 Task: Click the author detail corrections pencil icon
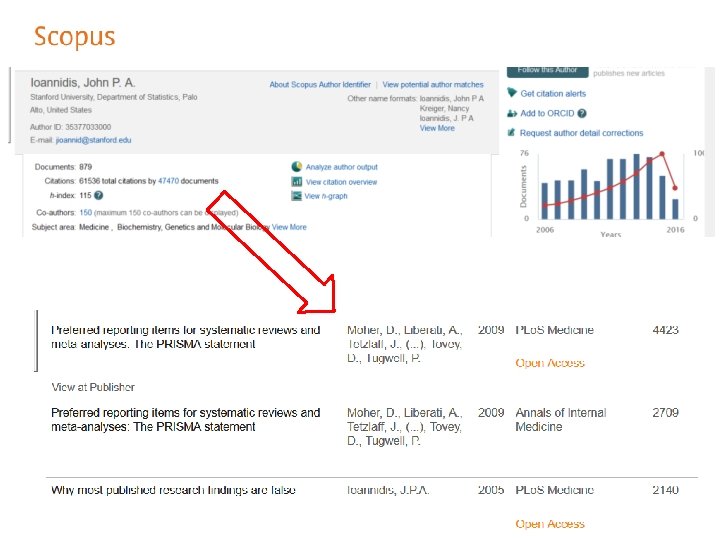pyautogui.click(x=511, y=133)
